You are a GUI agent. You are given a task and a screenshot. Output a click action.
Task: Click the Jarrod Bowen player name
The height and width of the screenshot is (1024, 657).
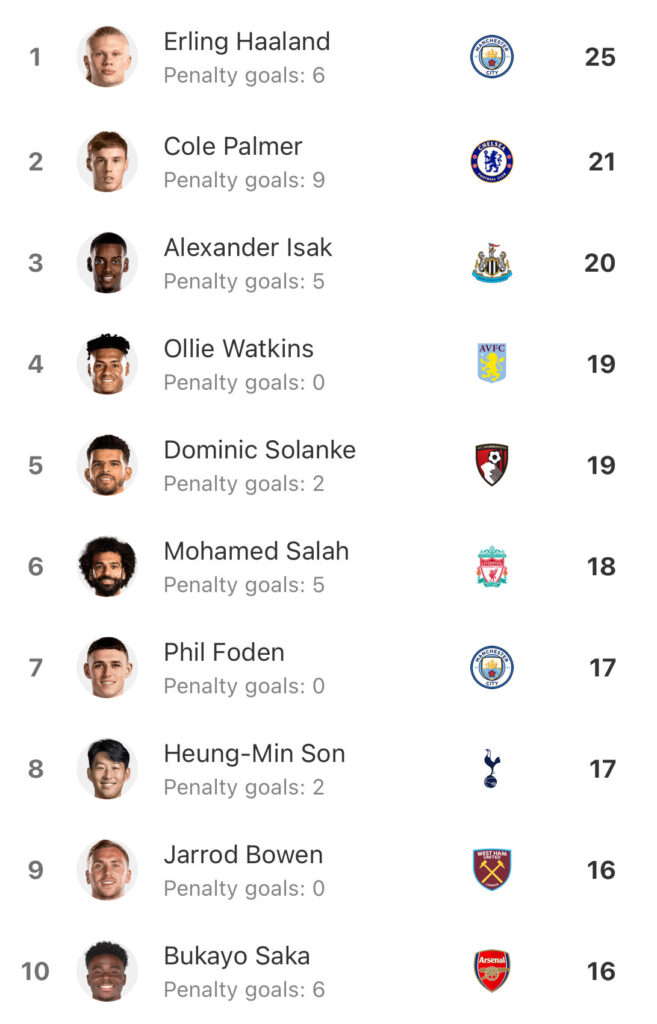(243, 855)
